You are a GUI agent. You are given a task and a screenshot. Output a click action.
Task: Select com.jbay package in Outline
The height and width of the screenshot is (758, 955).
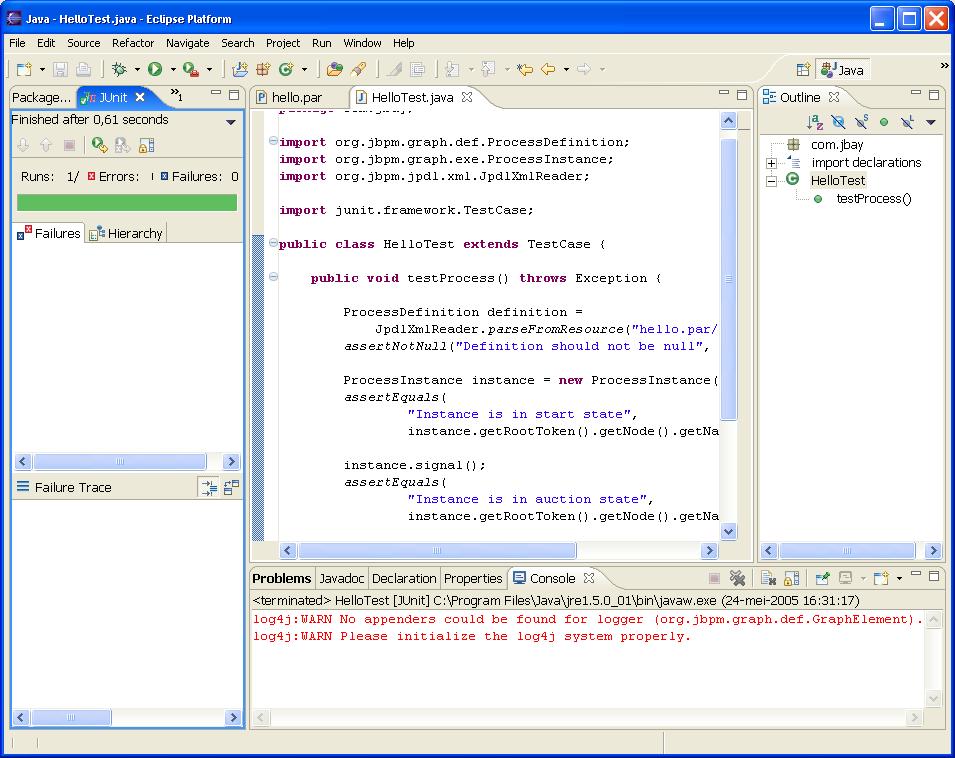coord(837,145)
